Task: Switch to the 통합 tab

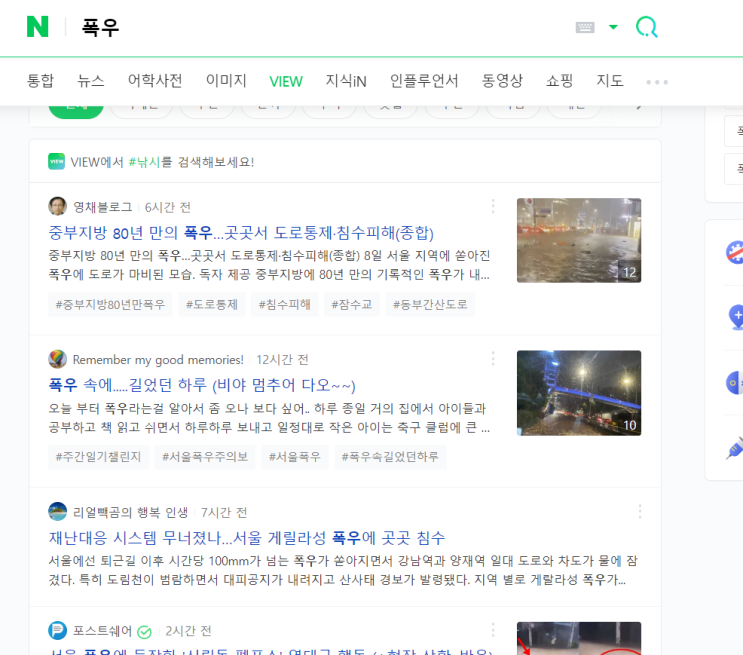Action: pos(40,81)
